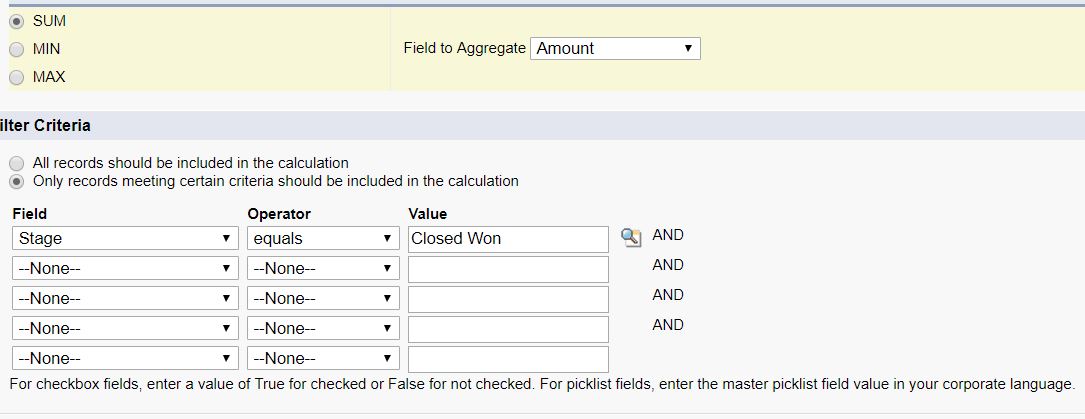Screen dimensions: 1085x419
Task: Choose Only records meeting certain criteria option
Action: pyautogui.click(x=17, y=182)
